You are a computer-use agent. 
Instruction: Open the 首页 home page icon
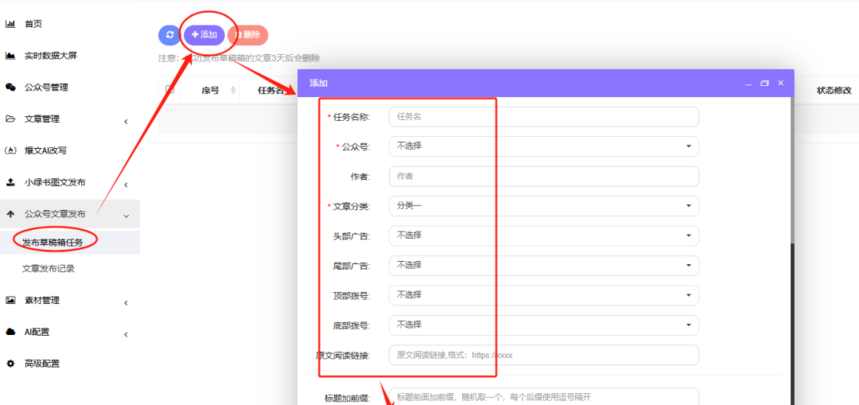(10, 23)
